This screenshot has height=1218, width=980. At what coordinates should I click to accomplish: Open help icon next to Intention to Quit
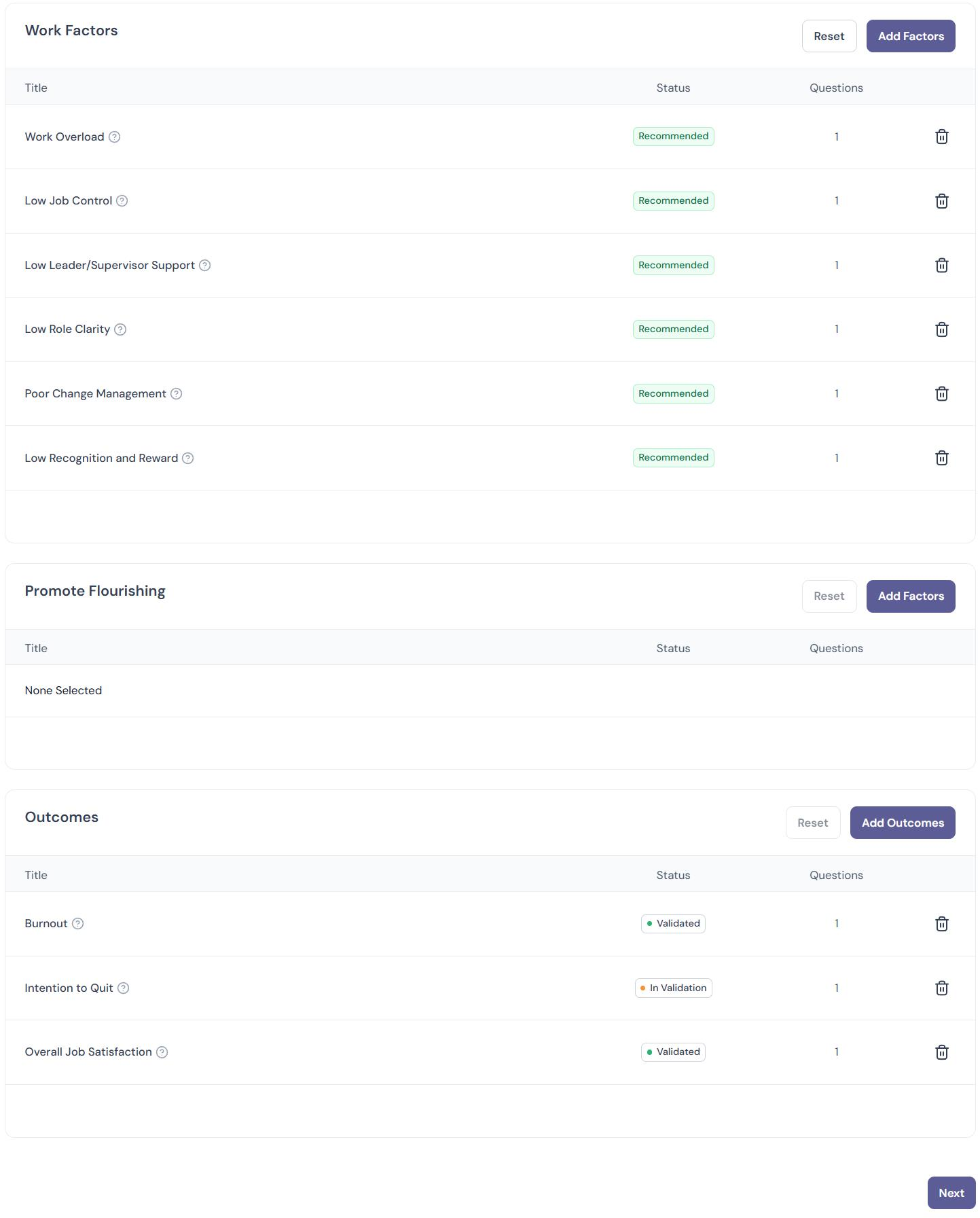(x=124, y=988)
